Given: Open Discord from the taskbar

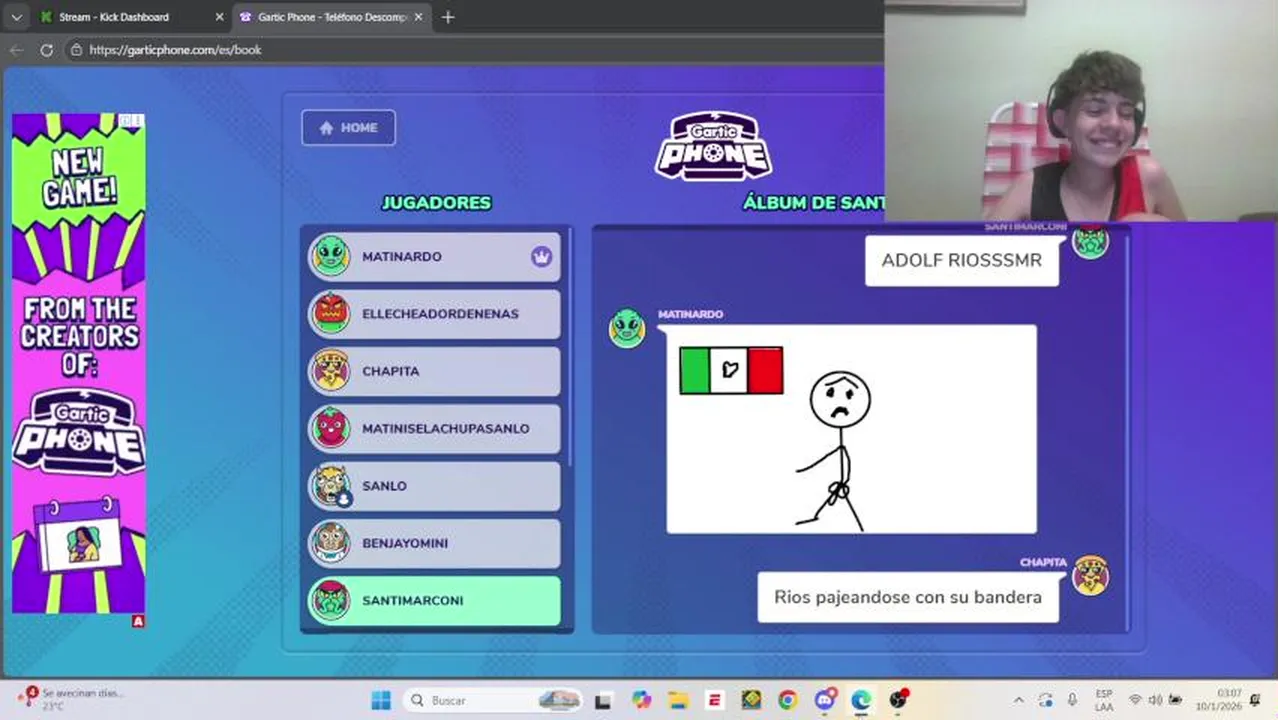Looking at the screenshot, I should click(825, 700).
